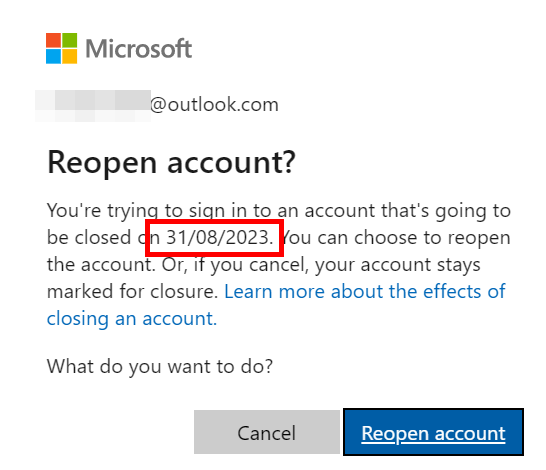Click the blue square of the Microsoft logo

pos(53,56)
